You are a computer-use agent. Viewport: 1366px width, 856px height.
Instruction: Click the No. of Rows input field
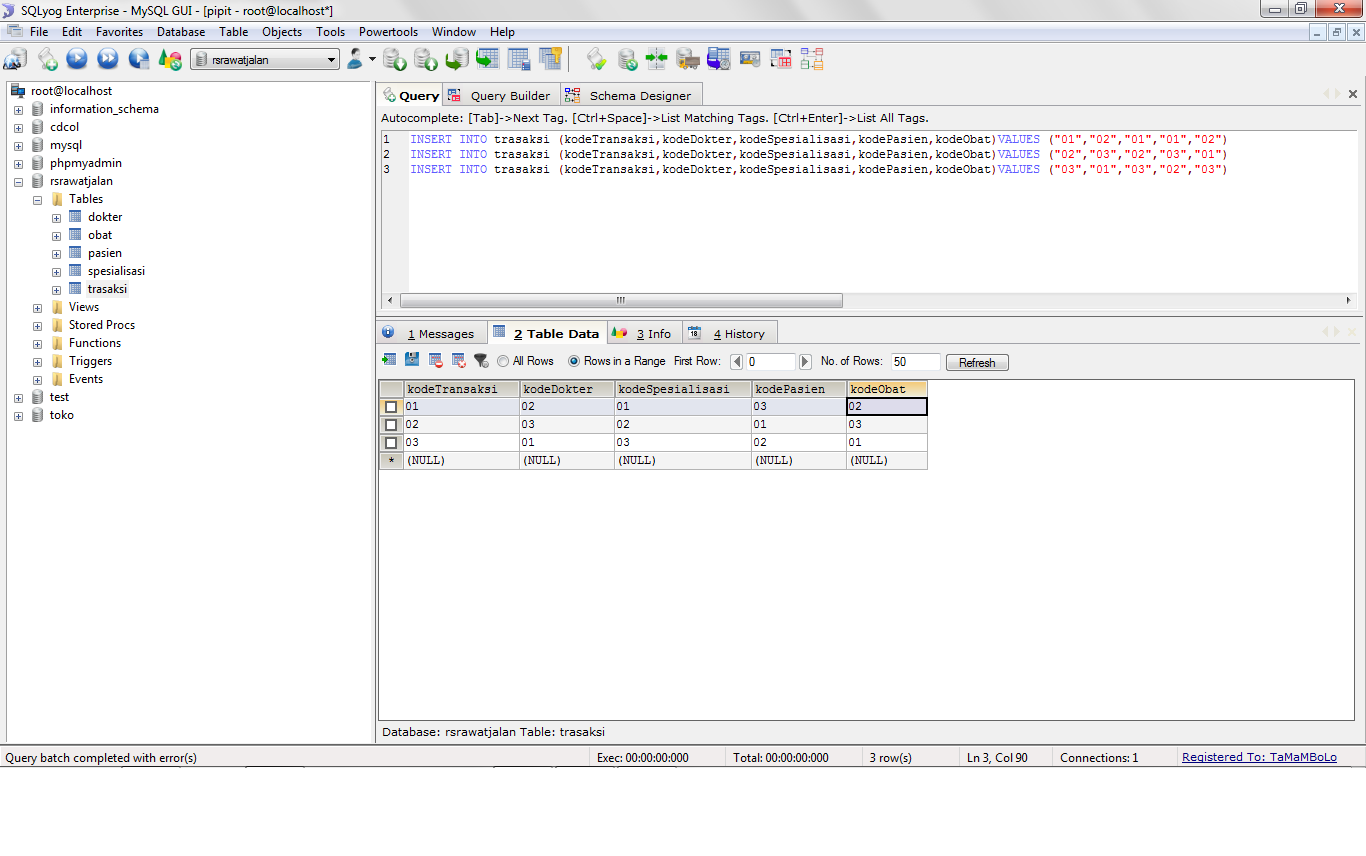point(916,362)
